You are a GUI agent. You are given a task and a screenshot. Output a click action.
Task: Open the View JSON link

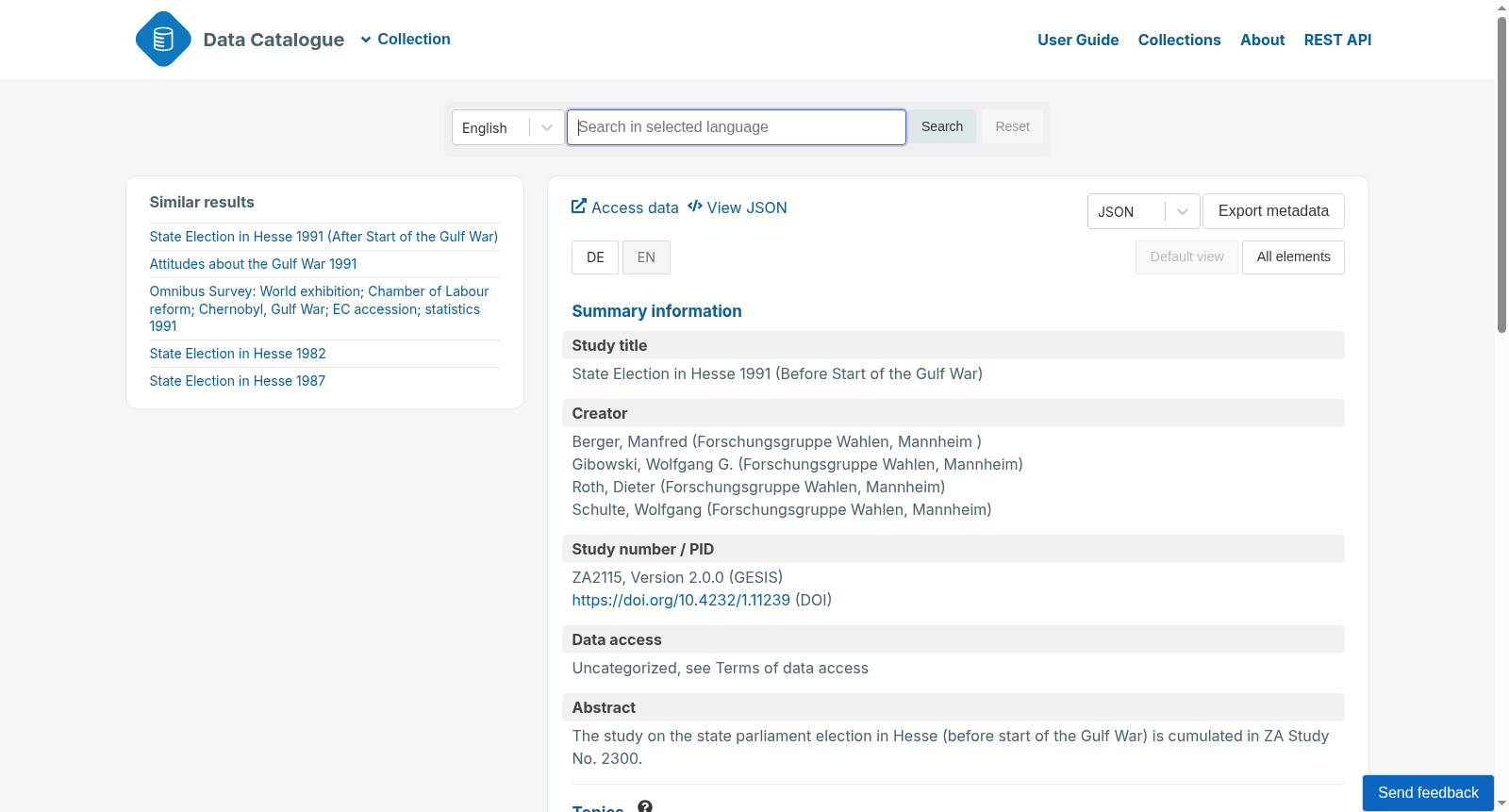(737, 207)
